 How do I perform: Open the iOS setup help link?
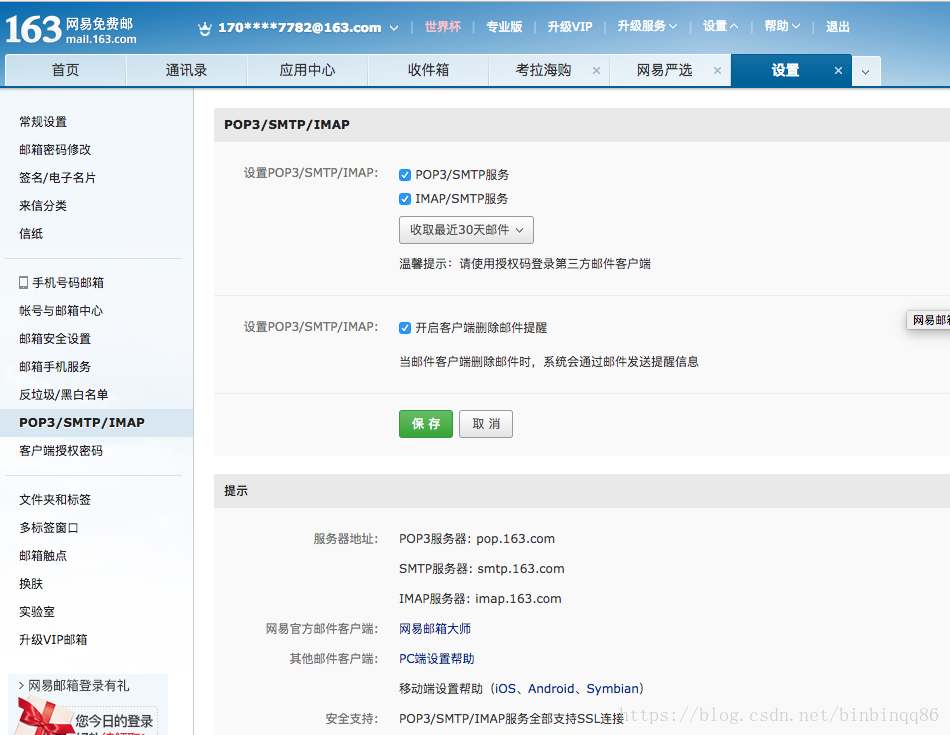pos(505,688)
